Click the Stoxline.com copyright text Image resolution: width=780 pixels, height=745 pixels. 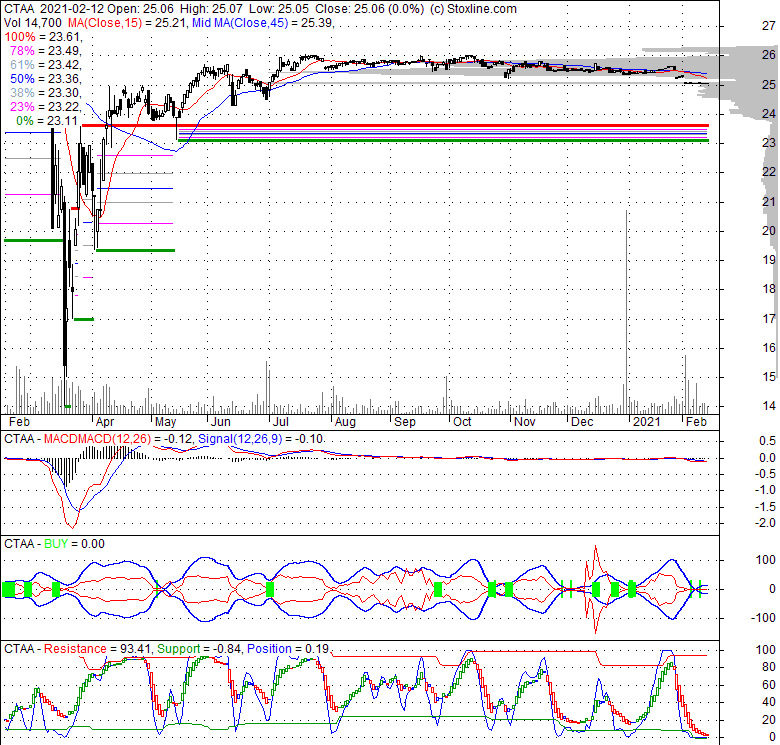tap(473, 9)
